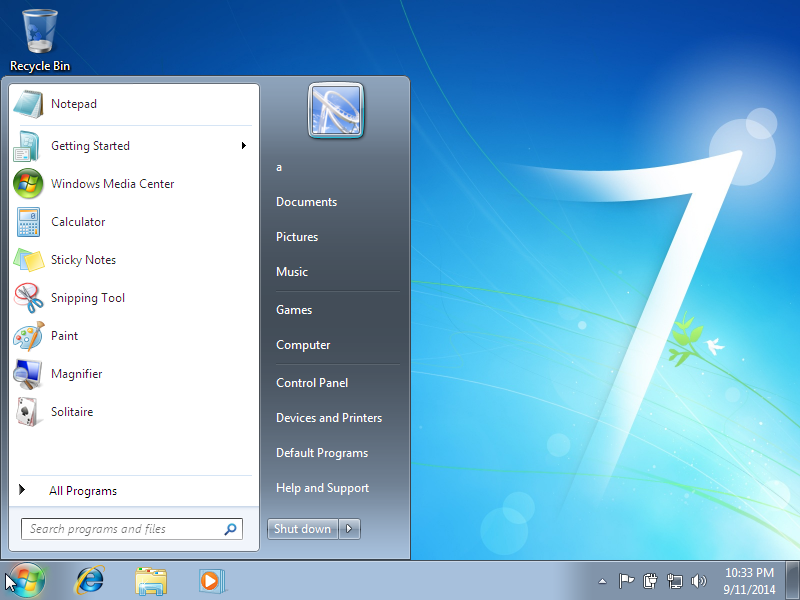
Task: Open Solitaire cards icon
Action: (x=28, y=412)
